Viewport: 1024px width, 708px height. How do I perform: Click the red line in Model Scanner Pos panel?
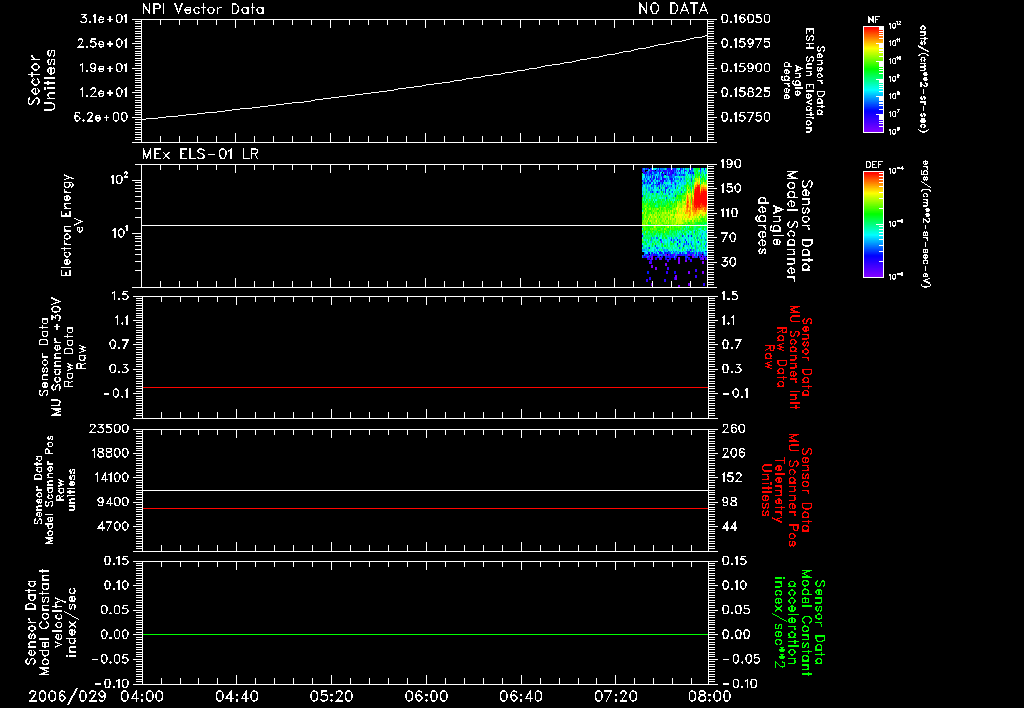tap(424, 508)
